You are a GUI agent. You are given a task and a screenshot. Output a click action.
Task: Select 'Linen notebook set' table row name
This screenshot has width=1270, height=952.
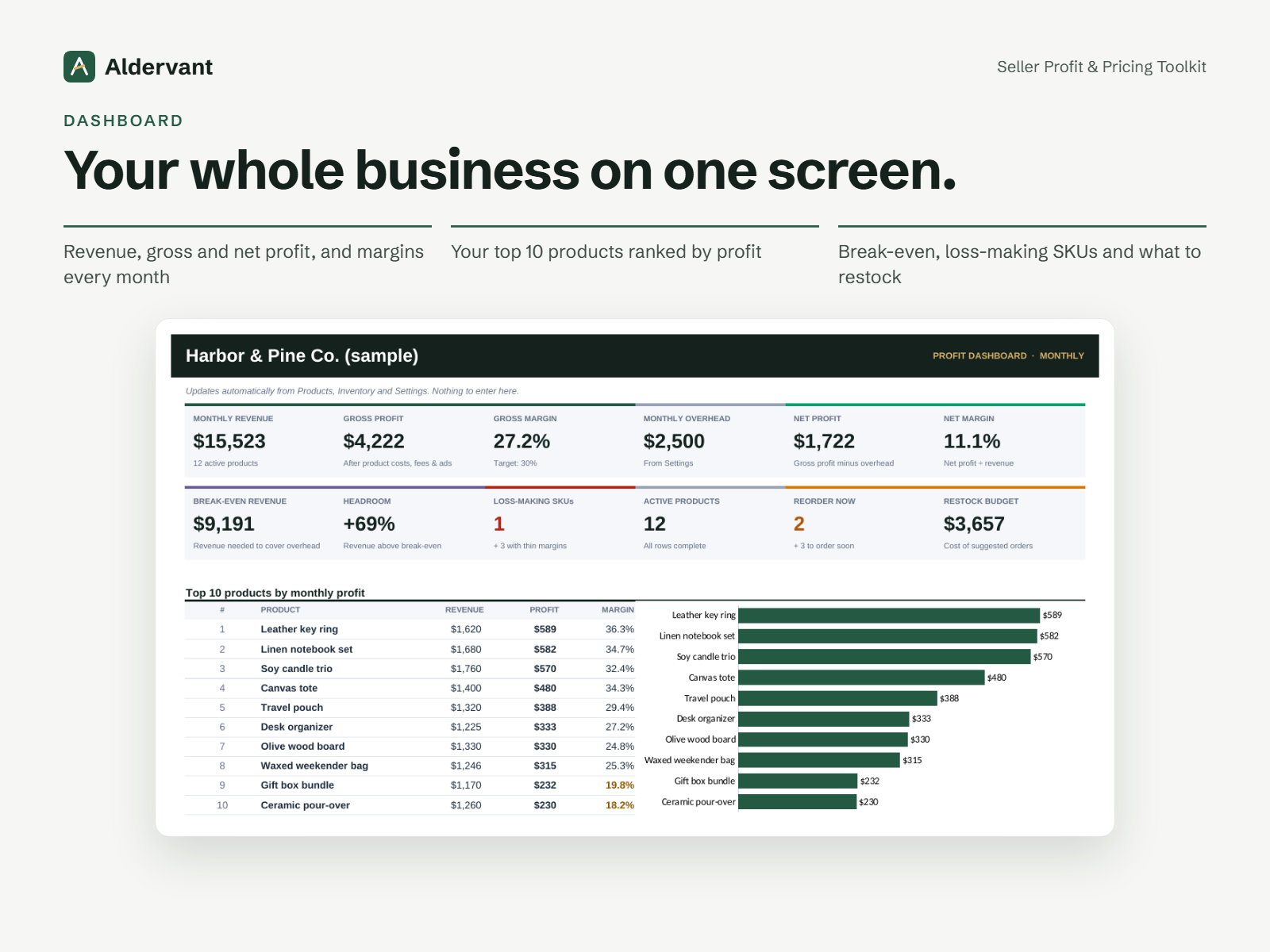coord(306,649)
